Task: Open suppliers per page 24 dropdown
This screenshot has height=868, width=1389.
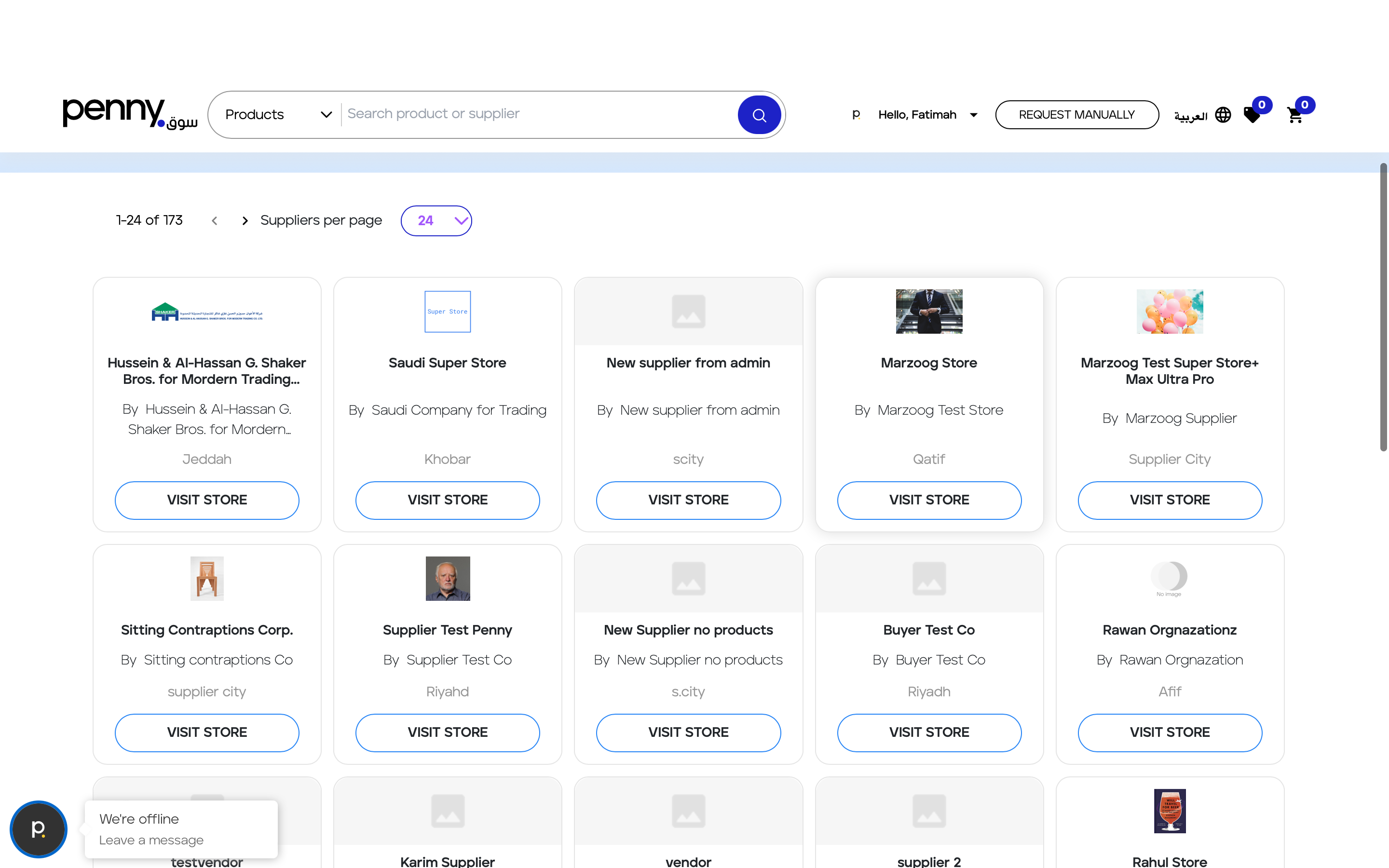Action: pos(436,220)
